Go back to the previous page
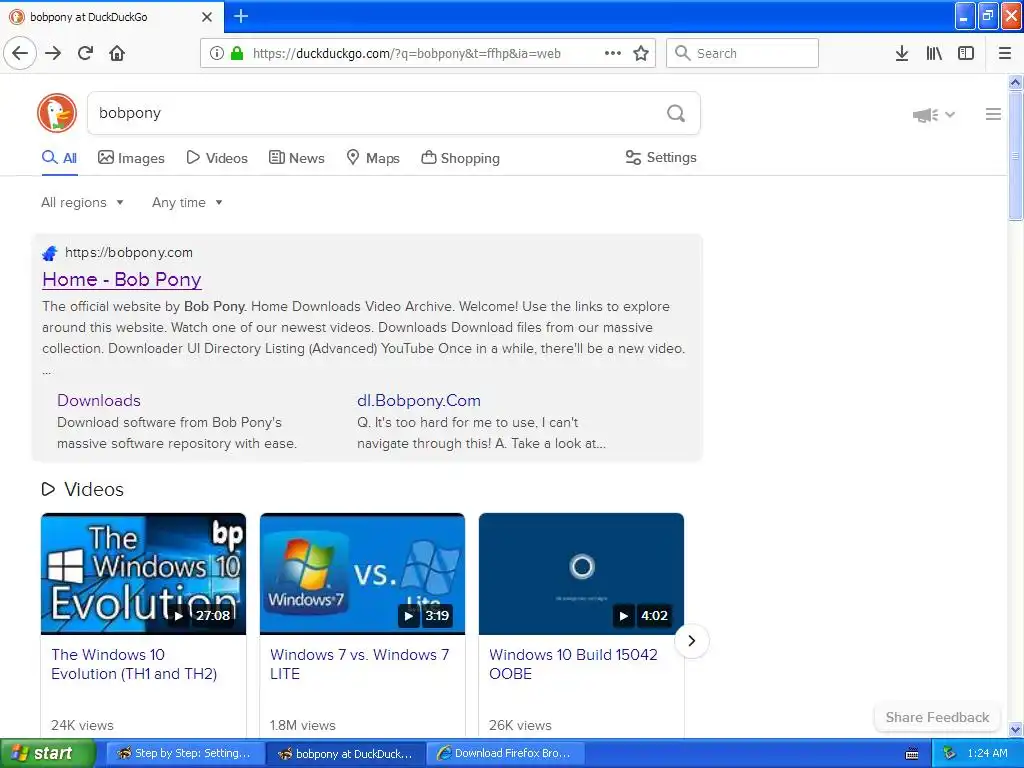1024x768 pixels. point(20,53)
